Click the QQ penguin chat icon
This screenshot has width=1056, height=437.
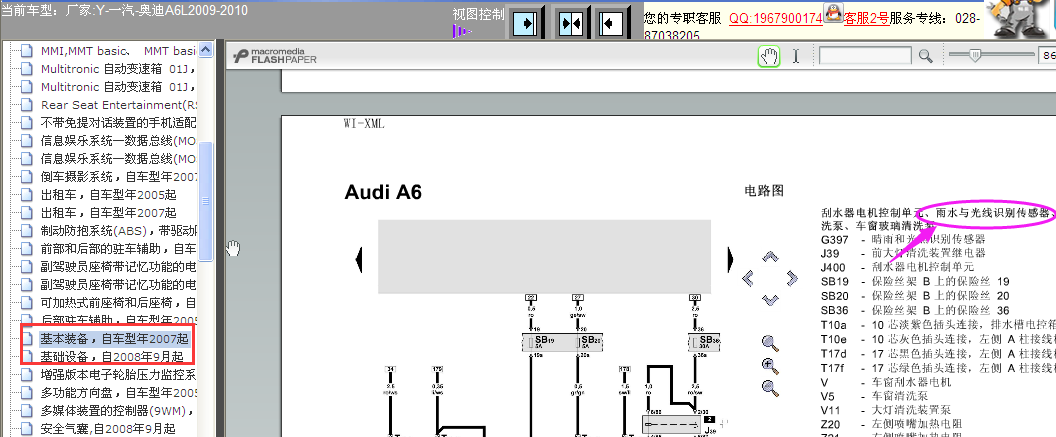coord(833,13)
